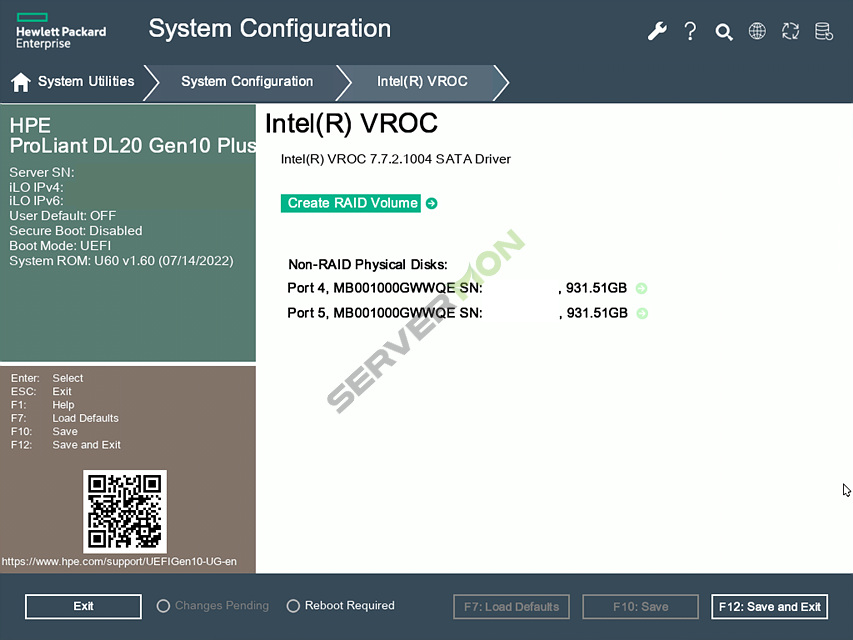The width and height of the screenshot is (853, 640).
Task: Click the circular arrows refresh icon
Action: (790, 31)
